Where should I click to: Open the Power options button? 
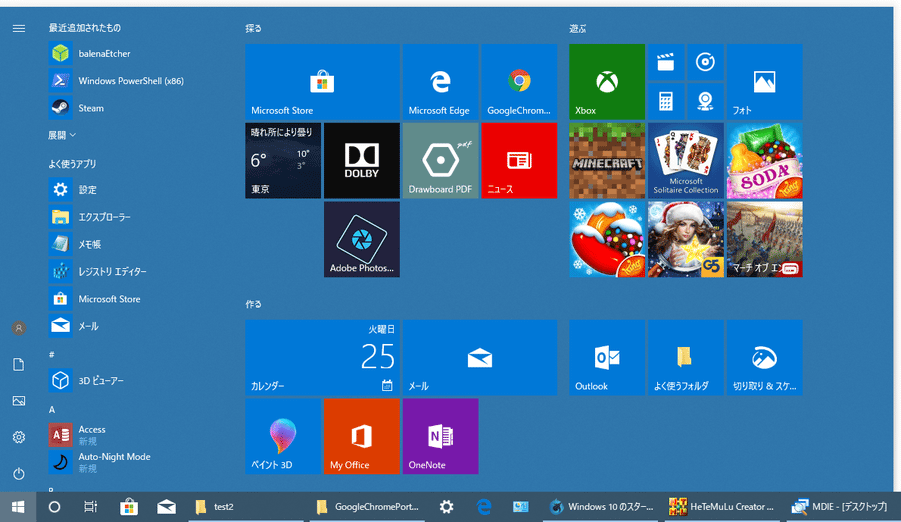coord(18,474)
